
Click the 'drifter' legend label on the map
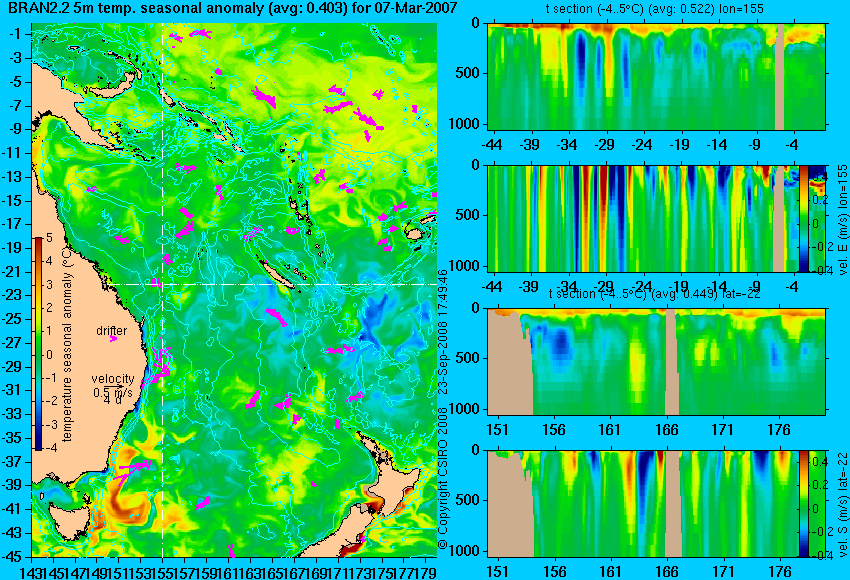pos(112,331)
